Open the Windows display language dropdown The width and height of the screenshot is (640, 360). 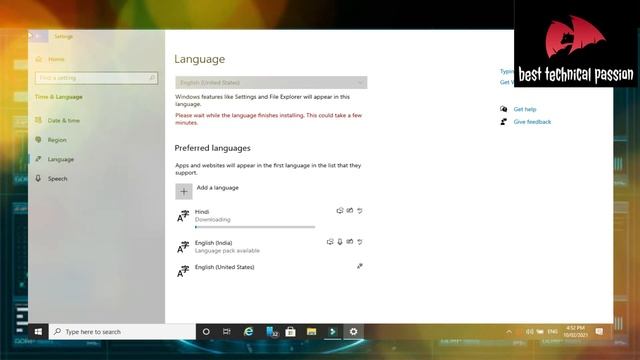point(271,82)
